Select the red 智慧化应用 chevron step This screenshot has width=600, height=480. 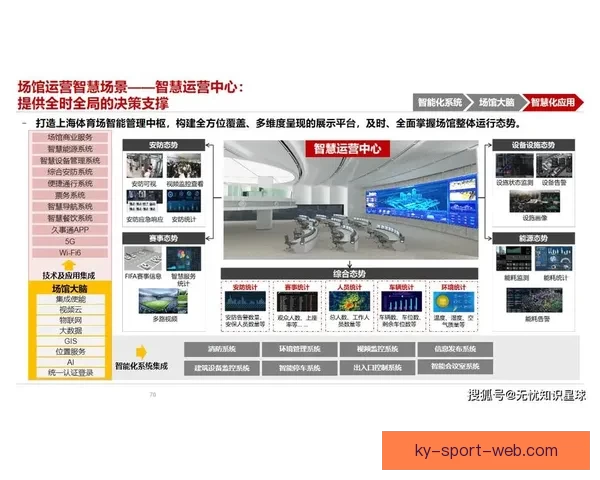point(553,103)
